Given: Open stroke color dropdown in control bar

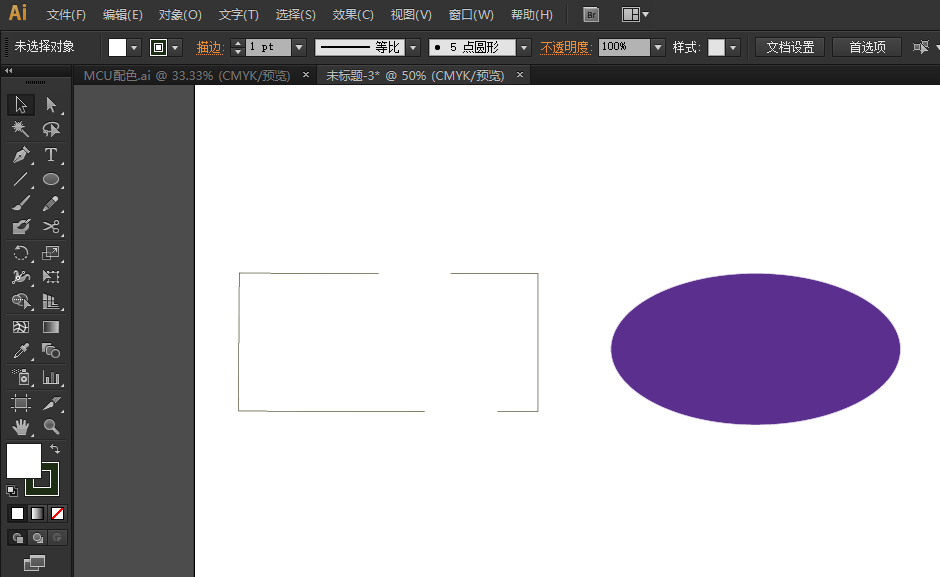Looking at the screenshot, I should (175, 47).
